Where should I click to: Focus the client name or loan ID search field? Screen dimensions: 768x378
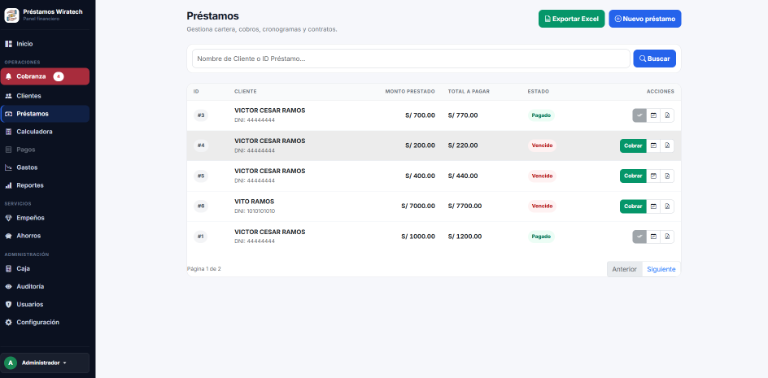coord(411,58)
